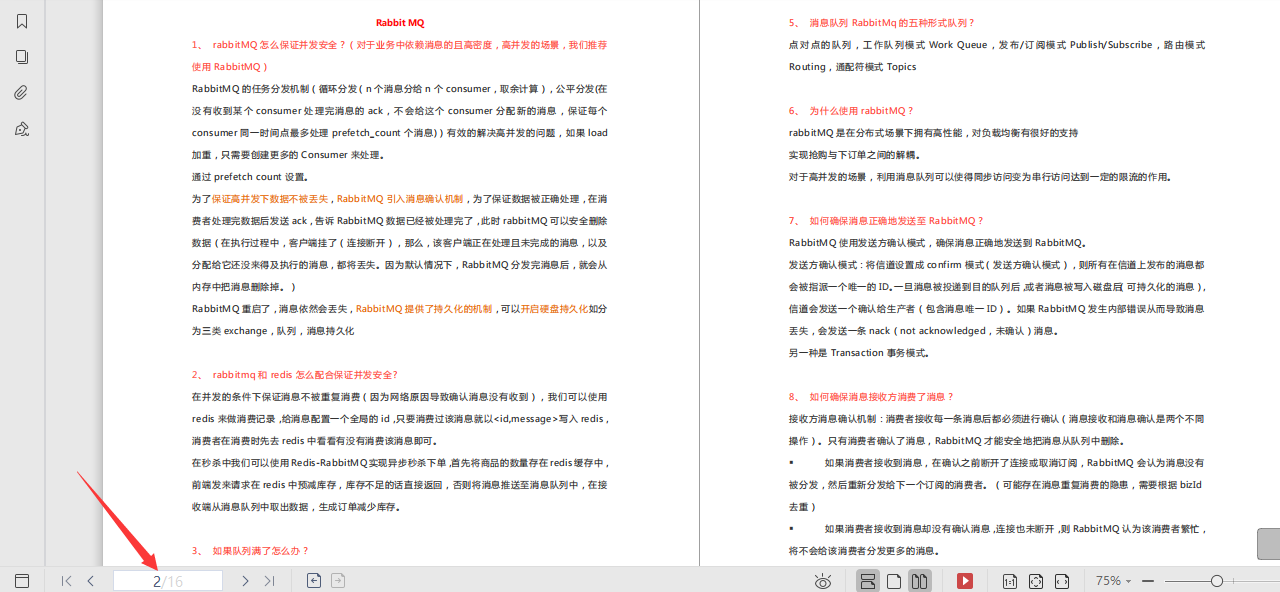Open the 75% zoom dropdown

1113,581
